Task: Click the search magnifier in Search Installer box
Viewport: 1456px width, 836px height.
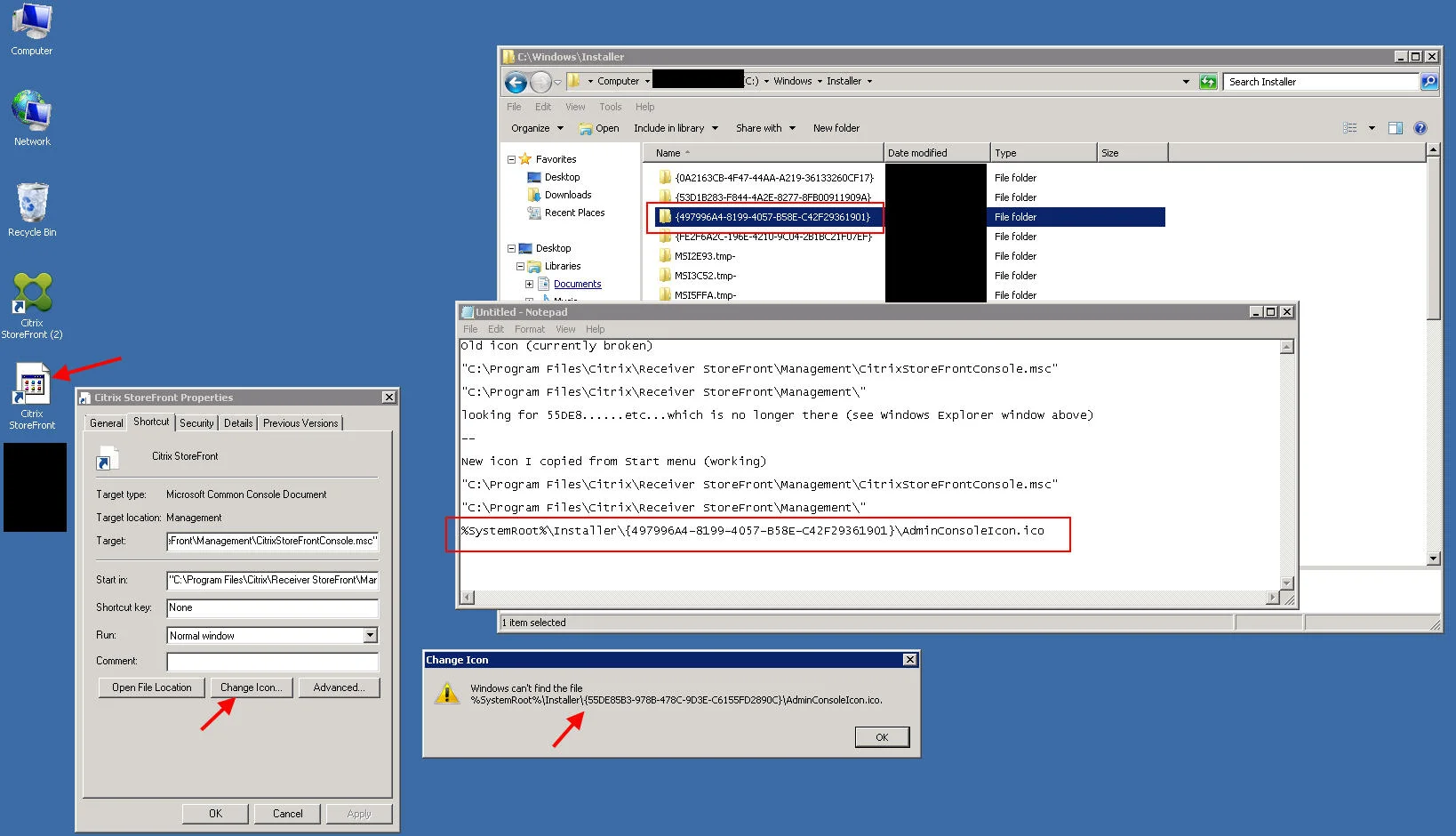Action: tap(1428, 82)
